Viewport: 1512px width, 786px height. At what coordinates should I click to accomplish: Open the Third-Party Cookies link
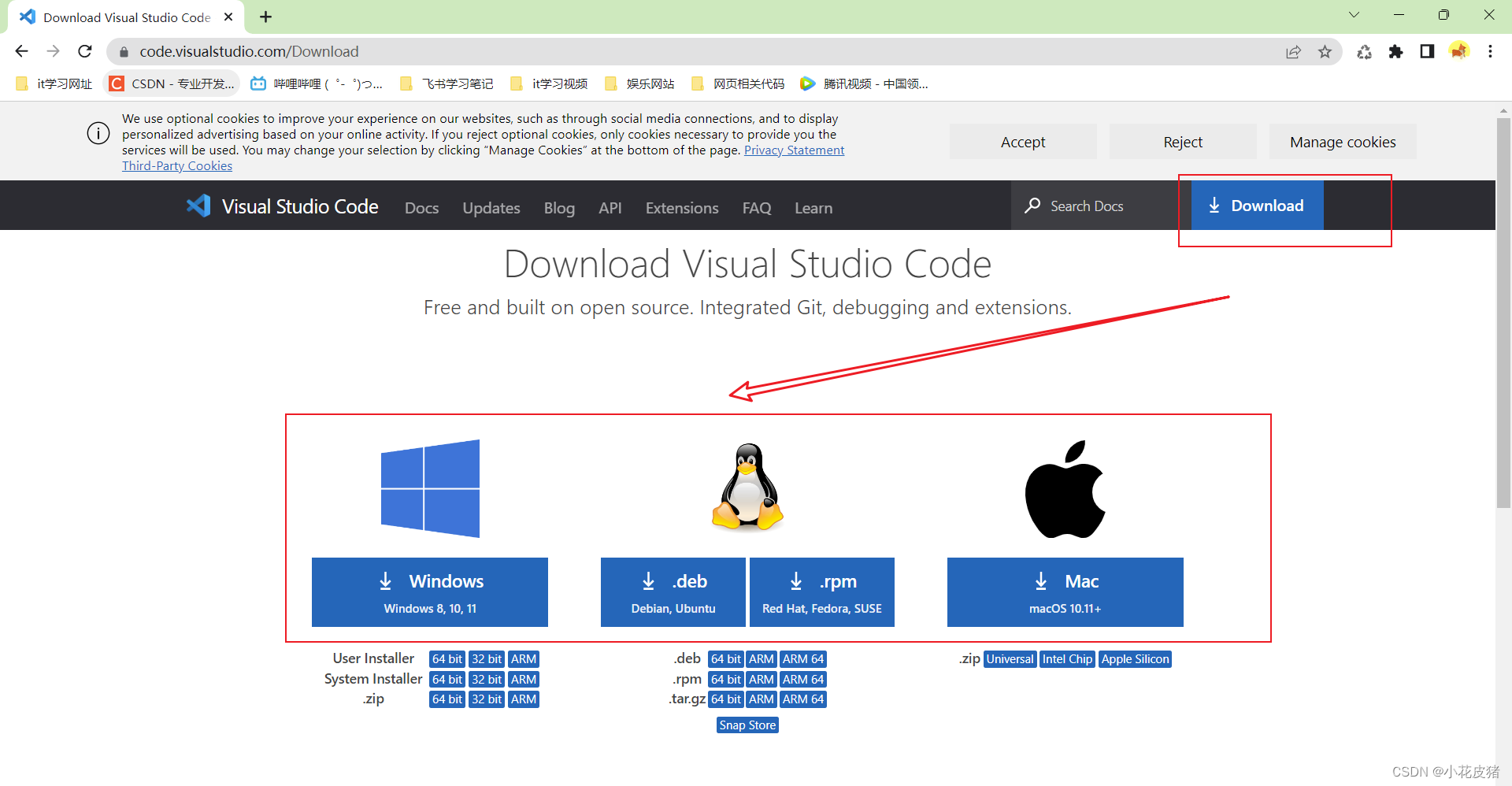pos(177,165)
